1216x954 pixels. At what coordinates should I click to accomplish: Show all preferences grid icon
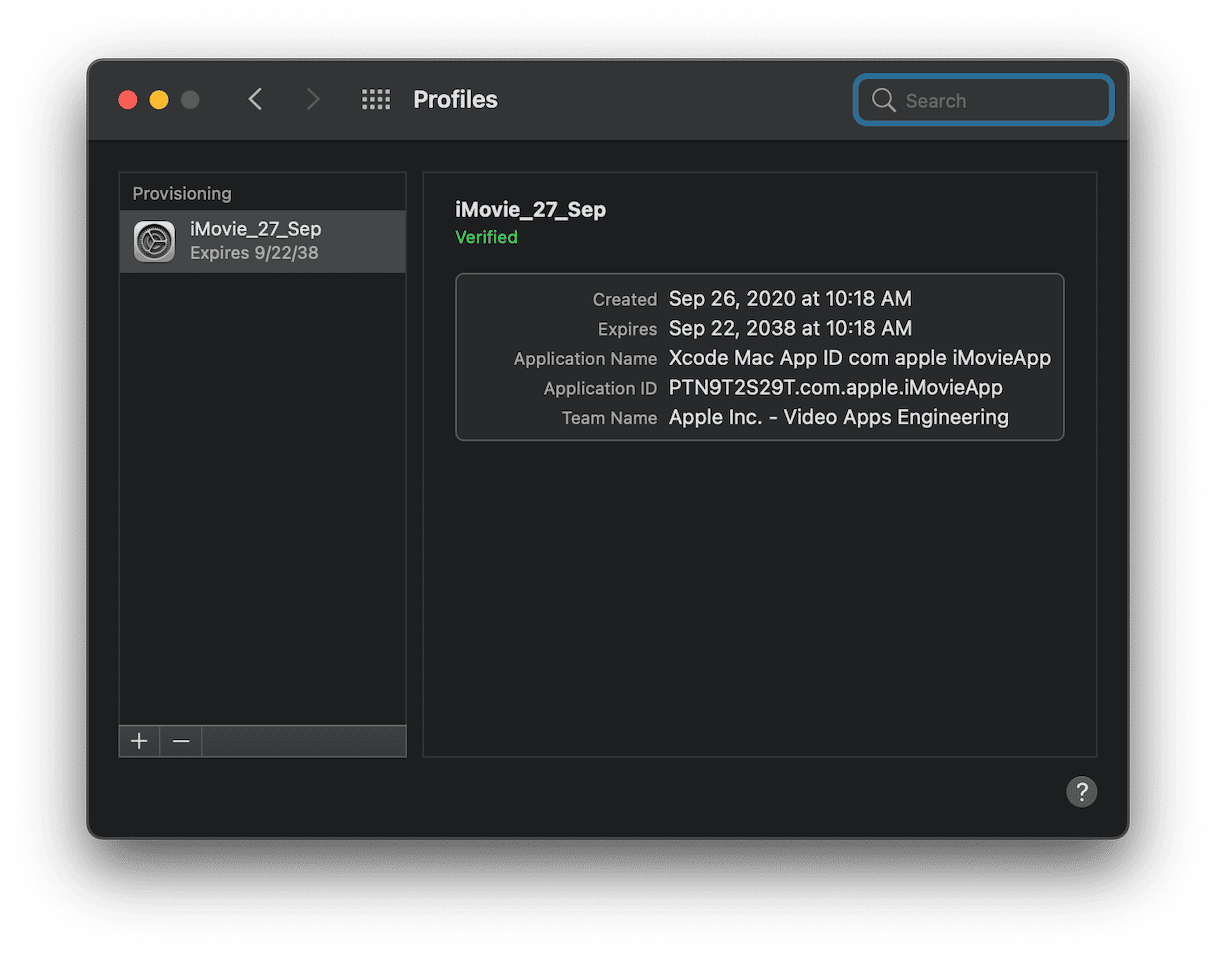[x=376, y=99]
